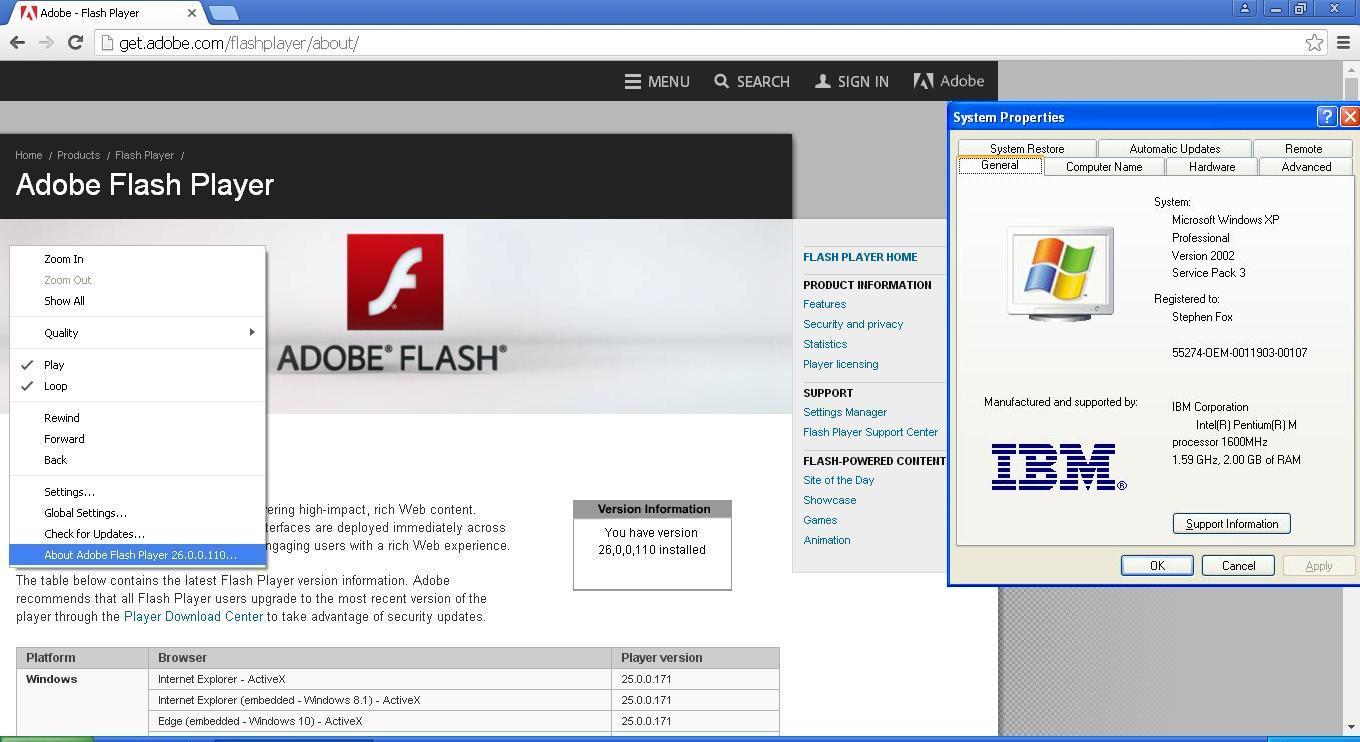1360x742 pixels.
Task: Click 'Internet Explorer - ActiveX' table cell
Action: [x=380, y=679]
